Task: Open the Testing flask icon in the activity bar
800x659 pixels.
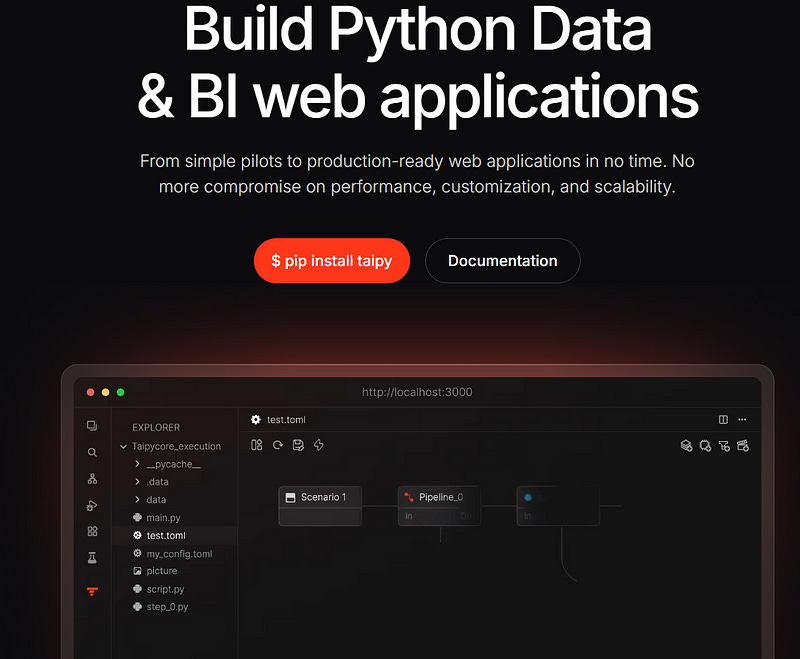Action: [92, 558]
